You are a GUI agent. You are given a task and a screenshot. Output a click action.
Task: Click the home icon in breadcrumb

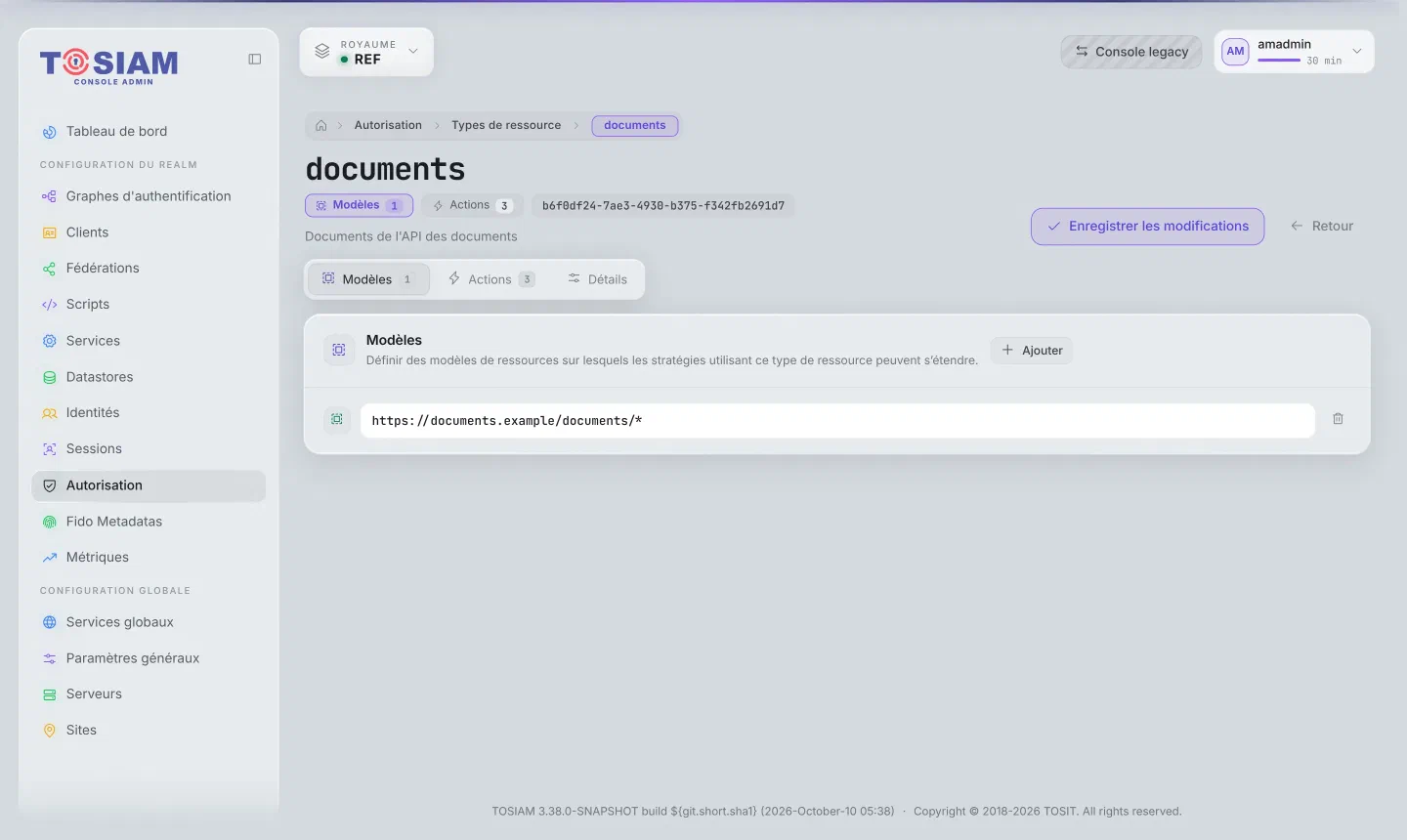pyautogui.click(x=320, y=125)
